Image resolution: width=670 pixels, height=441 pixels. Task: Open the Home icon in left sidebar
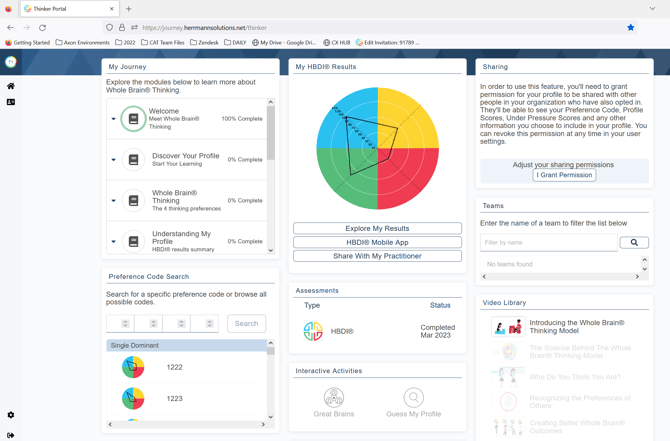point(11,86)
